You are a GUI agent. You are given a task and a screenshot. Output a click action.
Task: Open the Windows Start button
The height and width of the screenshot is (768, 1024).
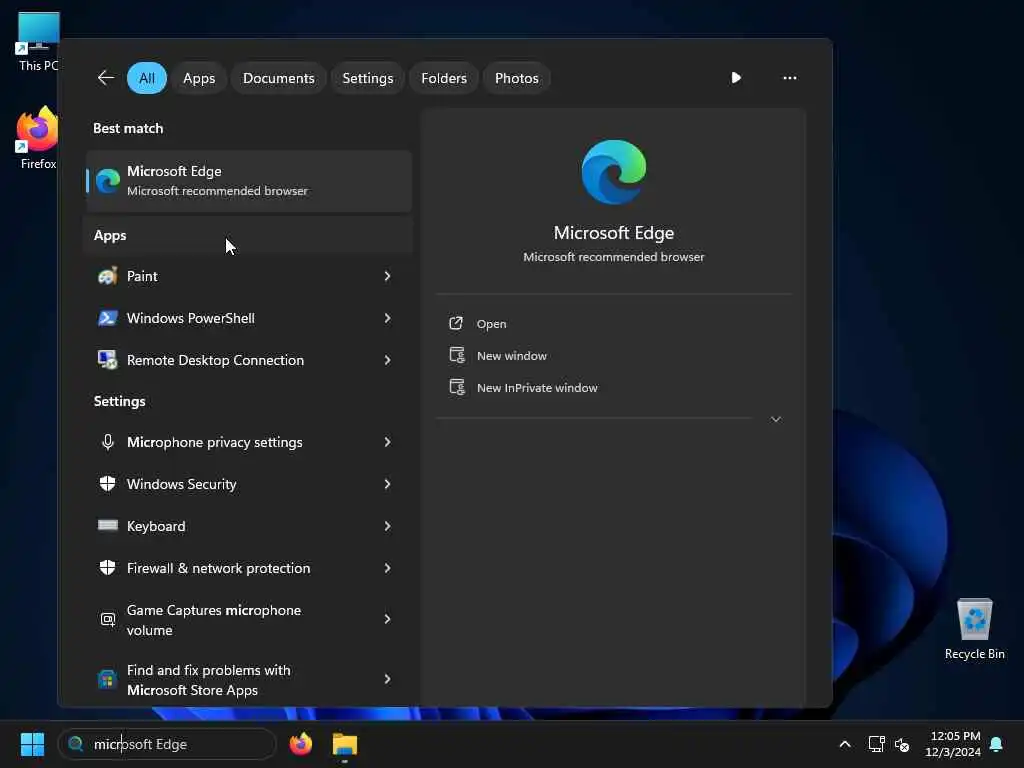pyautogui.click(x=32, y=744)
